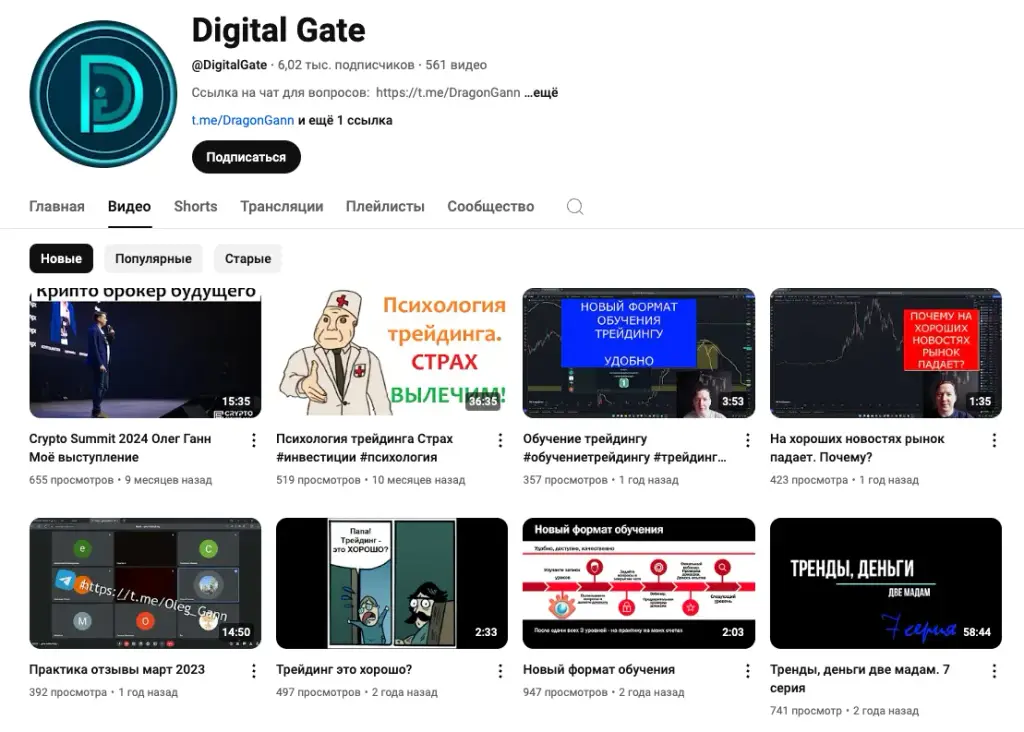
Task: Click the 6,02 тыс. подписчиков text
Action: pyautogui.click(x=346, y=65)
